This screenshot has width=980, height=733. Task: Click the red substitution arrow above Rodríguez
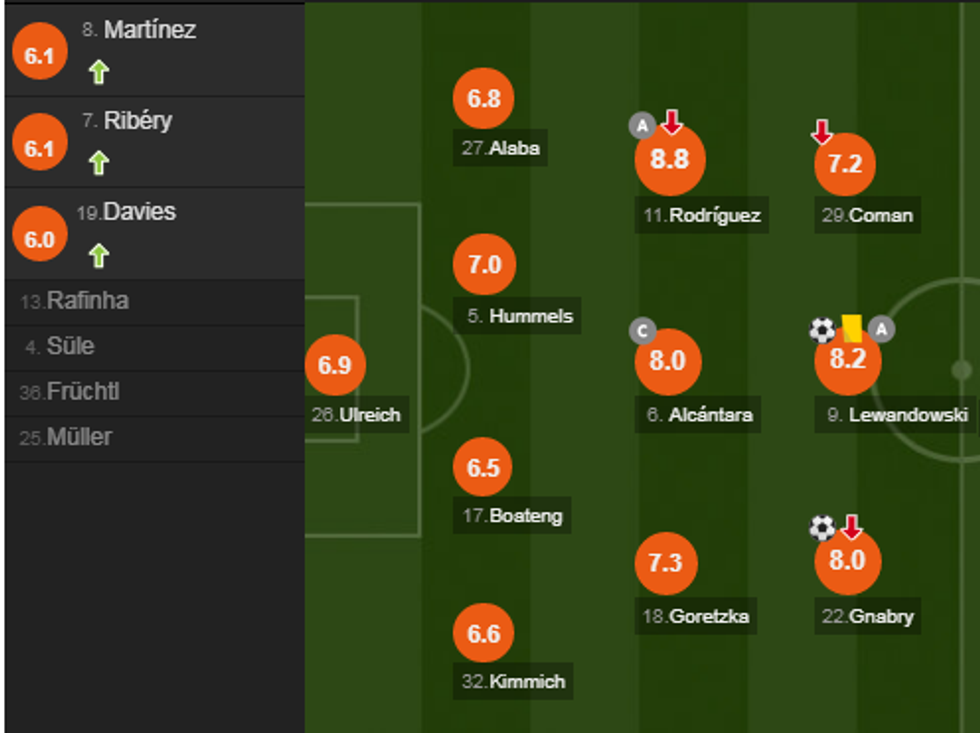(x=671, y=123)
